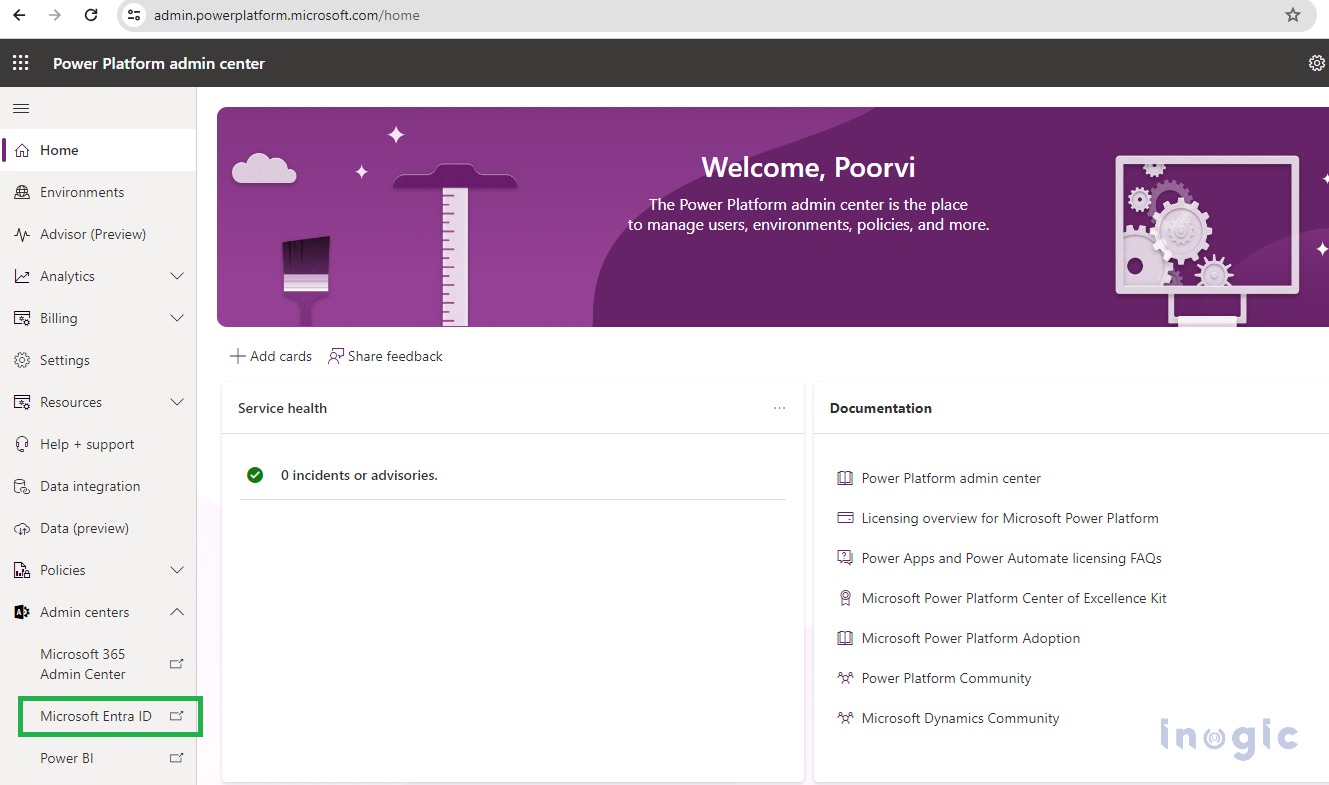
Task: Click the Service health card heading
Action: [x=282, y=408]
